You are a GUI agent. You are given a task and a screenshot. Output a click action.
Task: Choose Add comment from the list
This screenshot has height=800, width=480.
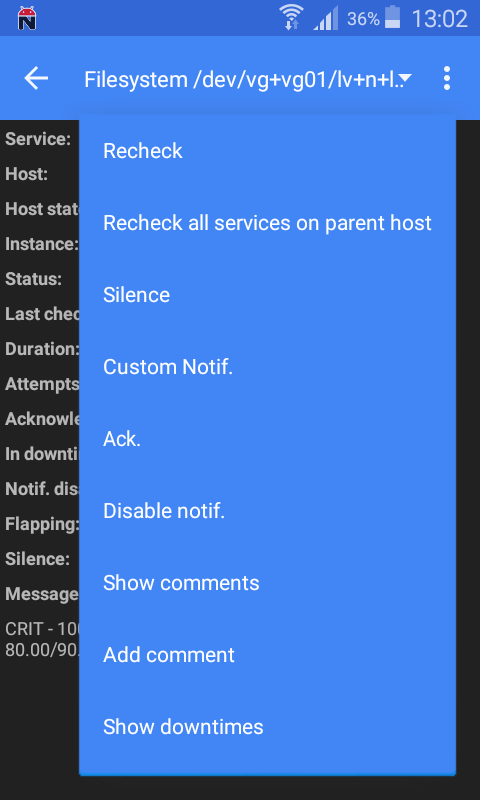[x=267, y=655]
